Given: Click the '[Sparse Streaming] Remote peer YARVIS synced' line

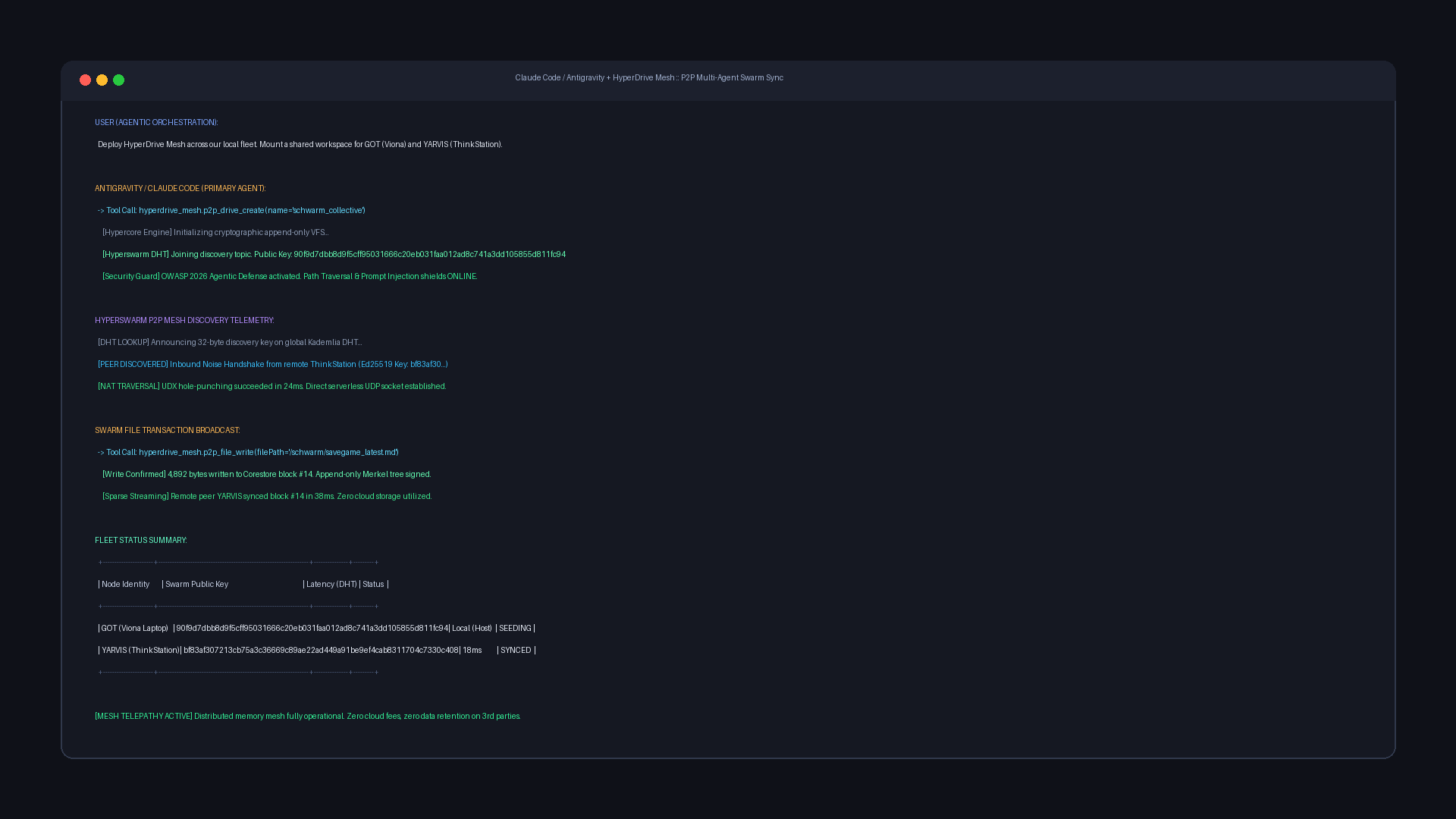Looking at the screenshot, I should (267, 497).
